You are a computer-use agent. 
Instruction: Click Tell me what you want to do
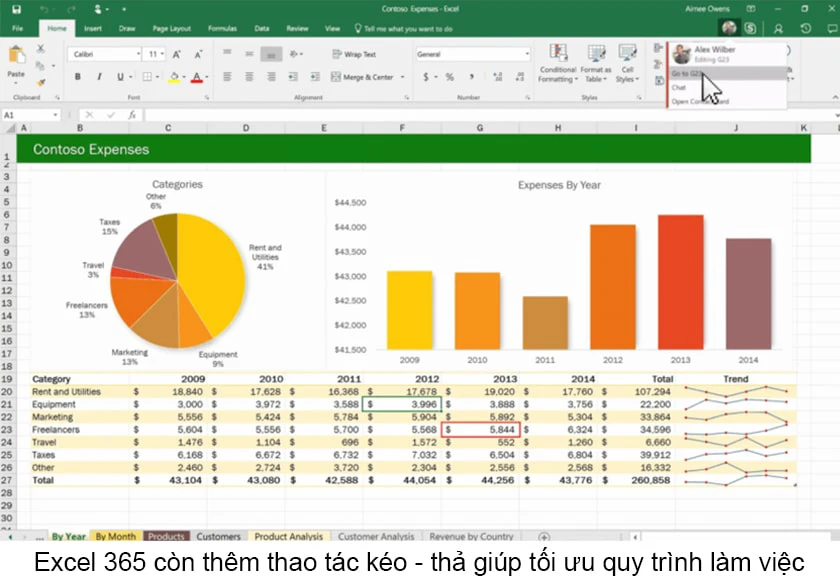[x=404, y=28]
